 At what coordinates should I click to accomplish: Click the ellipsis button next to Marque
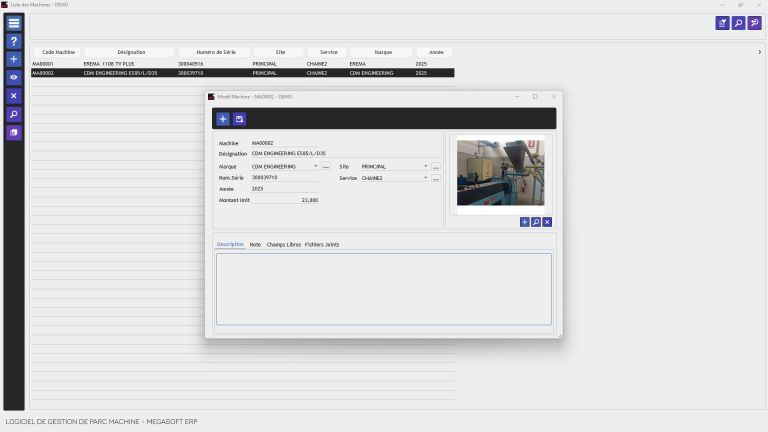(326, 167)
